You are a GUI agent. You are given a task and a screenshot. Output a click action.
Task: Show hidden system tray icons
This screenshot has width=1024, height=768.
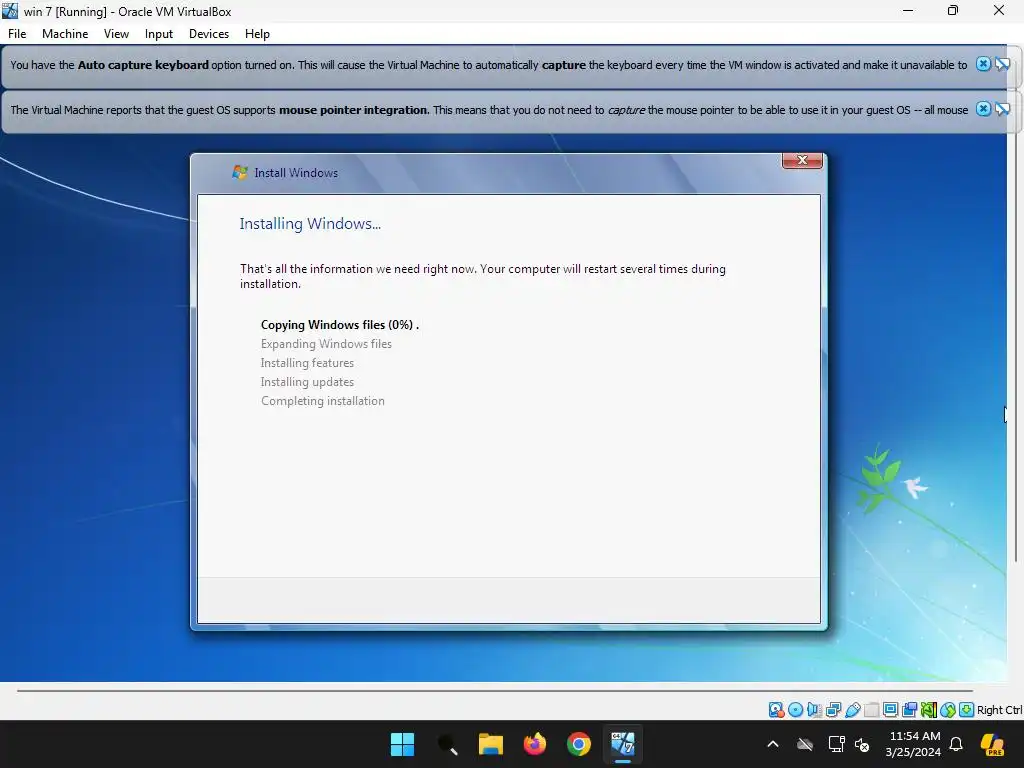pyautogui.click(x=773, y=744)
